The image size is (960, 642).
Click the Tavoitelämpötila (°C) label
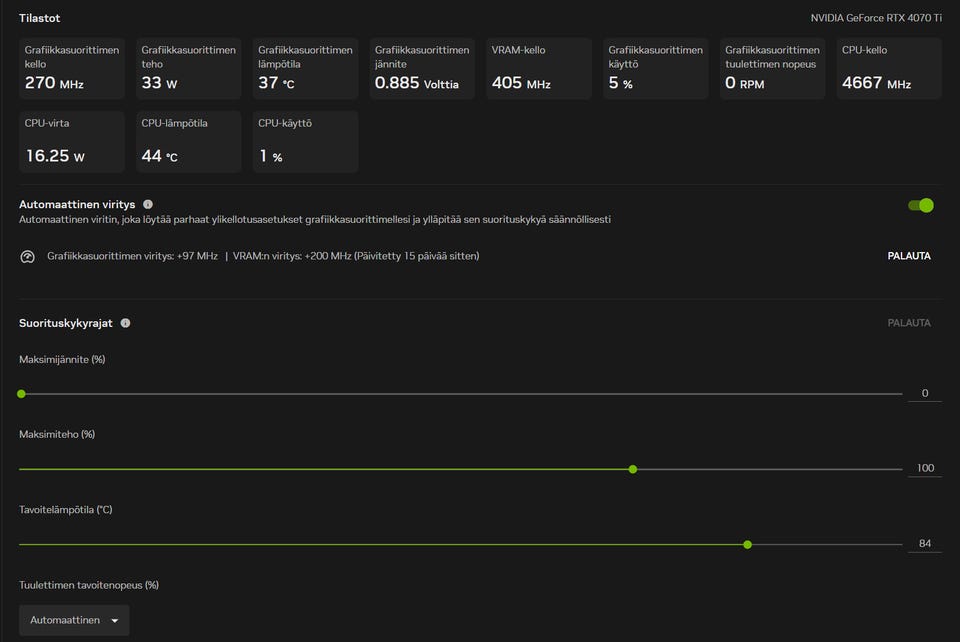tap(66, 509)
